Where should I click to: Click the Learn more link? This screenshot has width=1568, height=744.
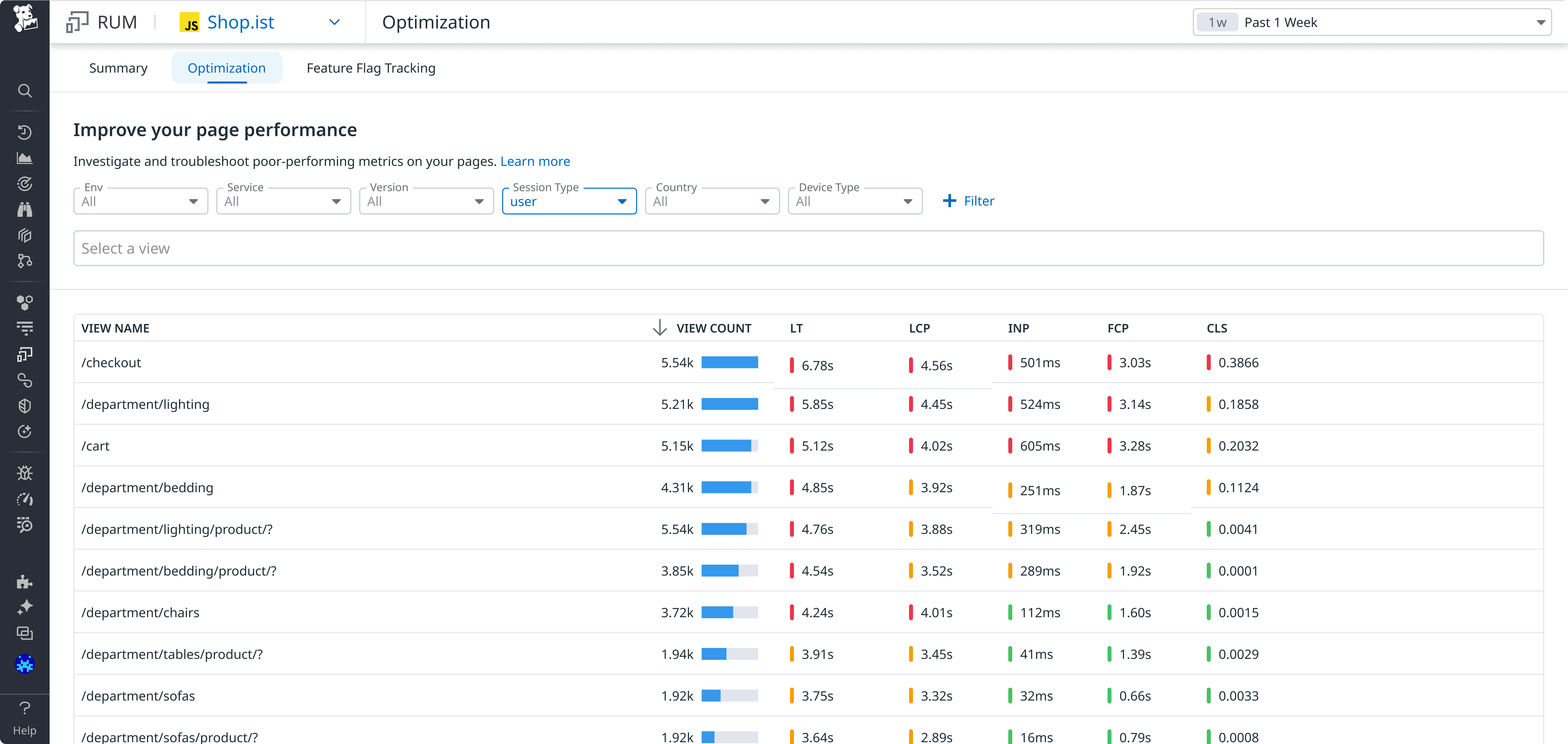(535, 161)
